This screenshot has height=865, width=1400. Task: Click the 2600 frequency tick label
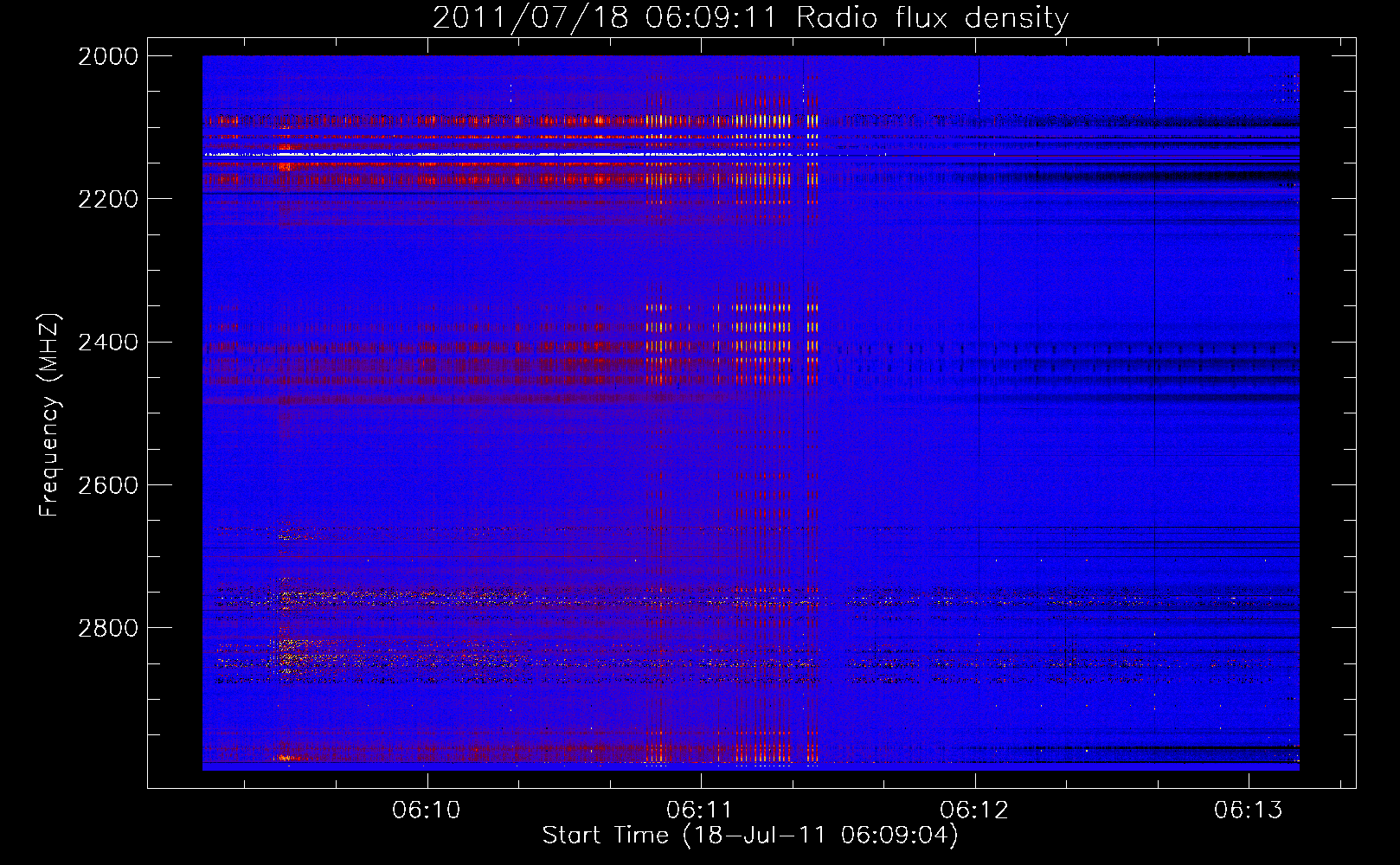pyautogui.click(x=108, y=485)
